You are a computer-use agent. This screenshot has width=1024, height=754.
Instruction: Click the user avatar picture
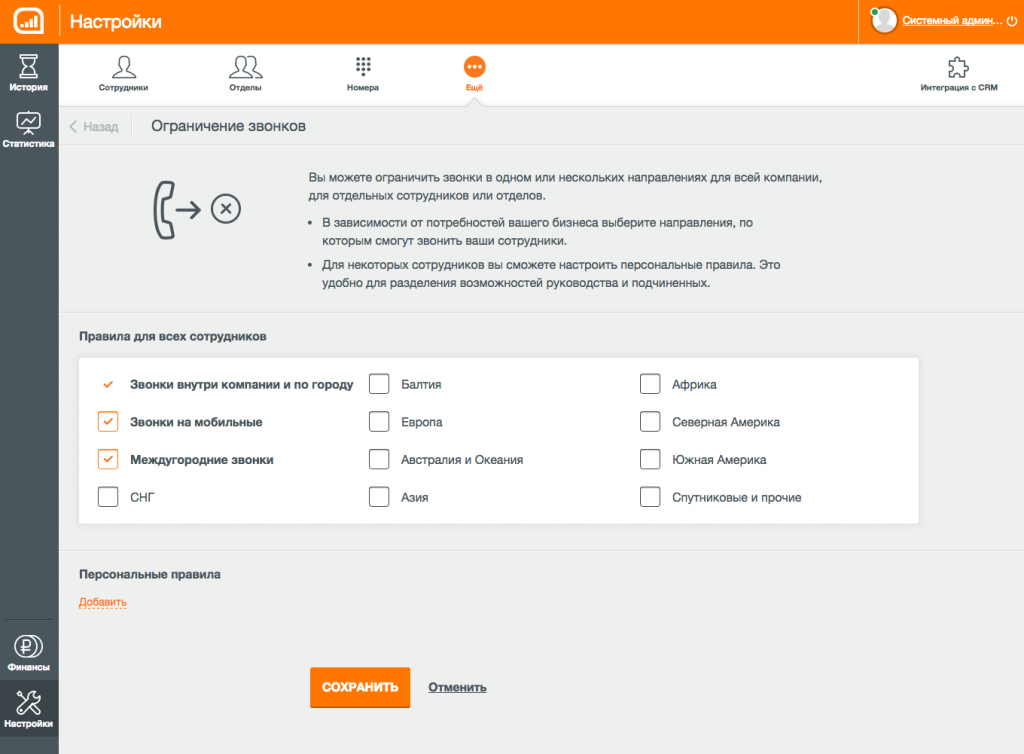click(x=884, y=20)
